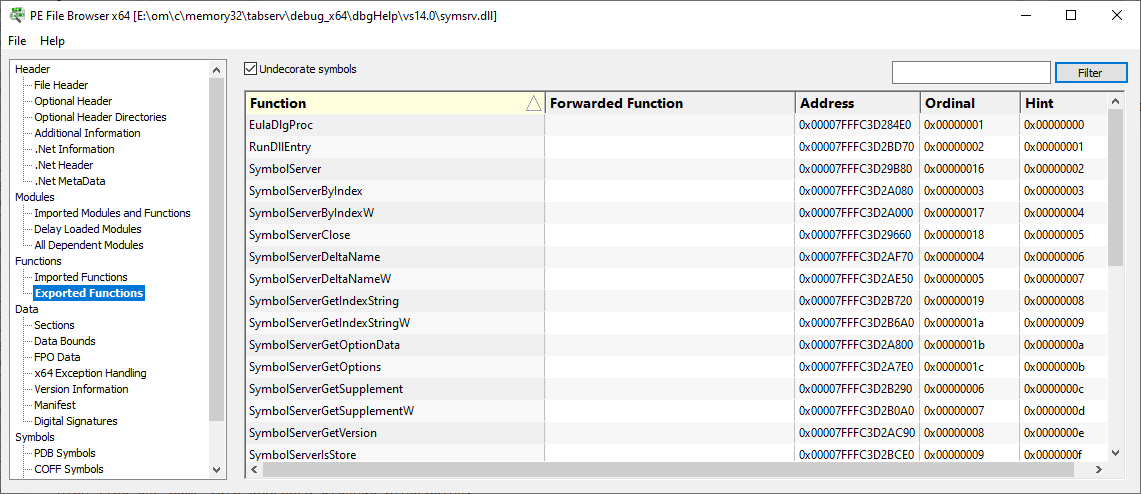Click table horizontal scroll left arrow

click(x=254, y=470)
